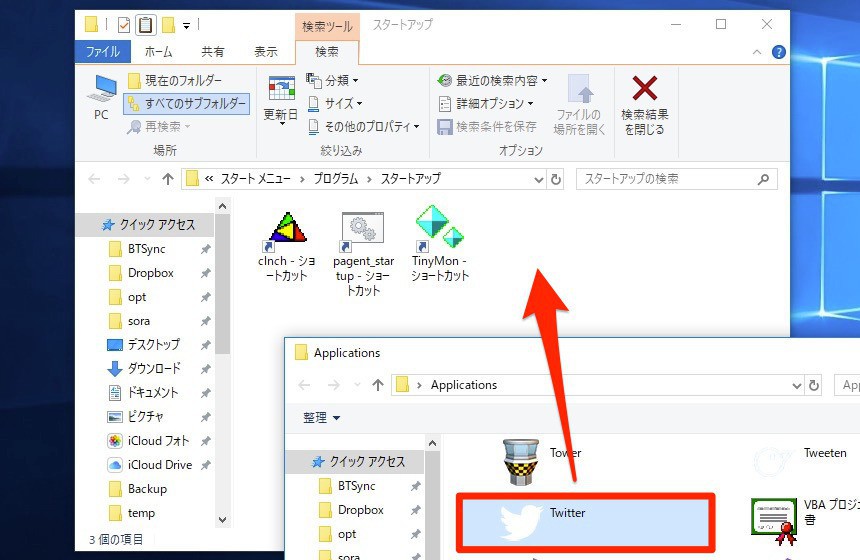Click プログラム breadcrumb segment
Image resolution: width=860 pixels, height=560 pixels.
coord(336,179)
